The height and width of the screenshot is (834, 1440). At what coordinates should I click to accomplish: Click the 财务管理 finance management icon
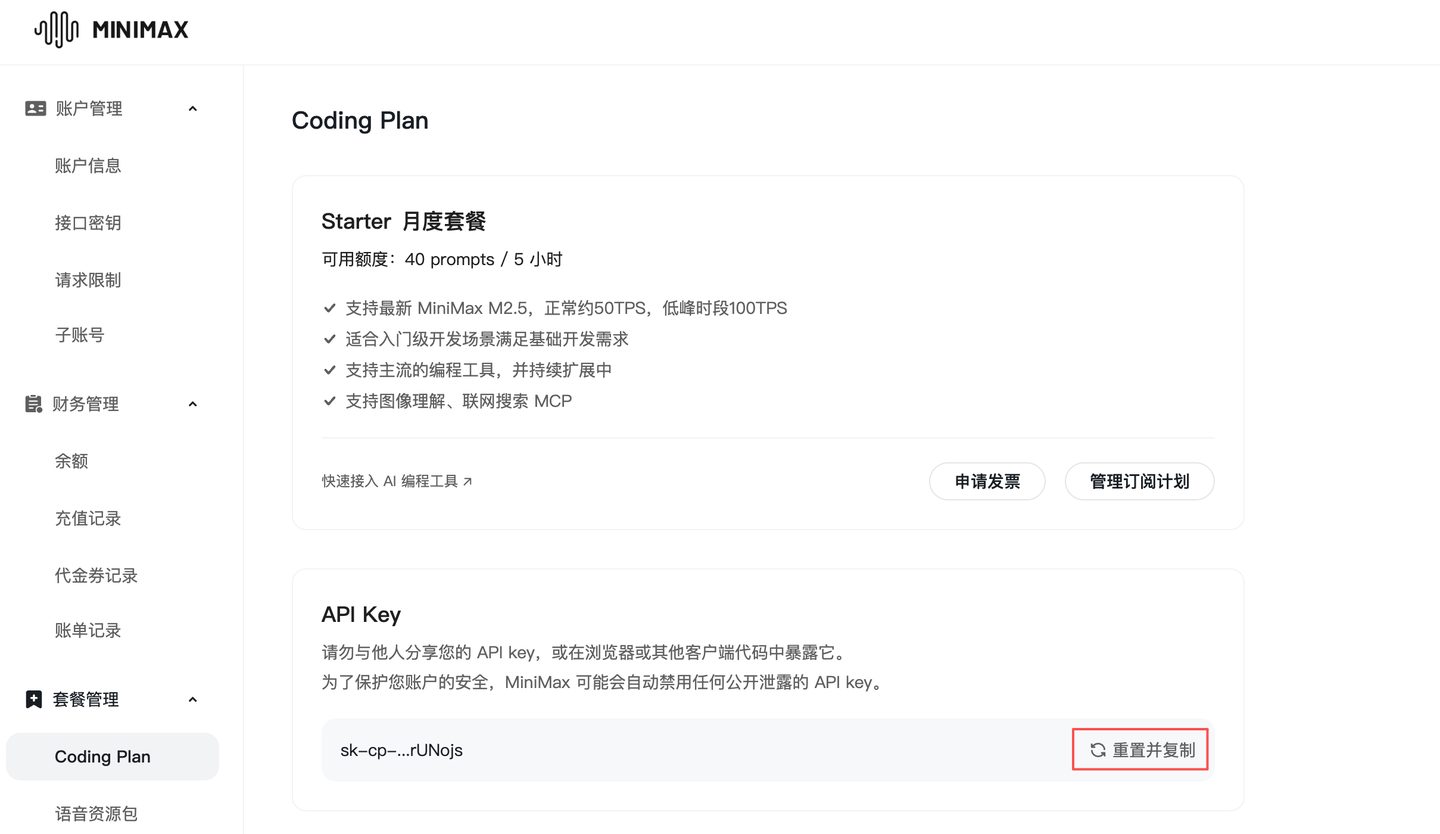(35, 404)
